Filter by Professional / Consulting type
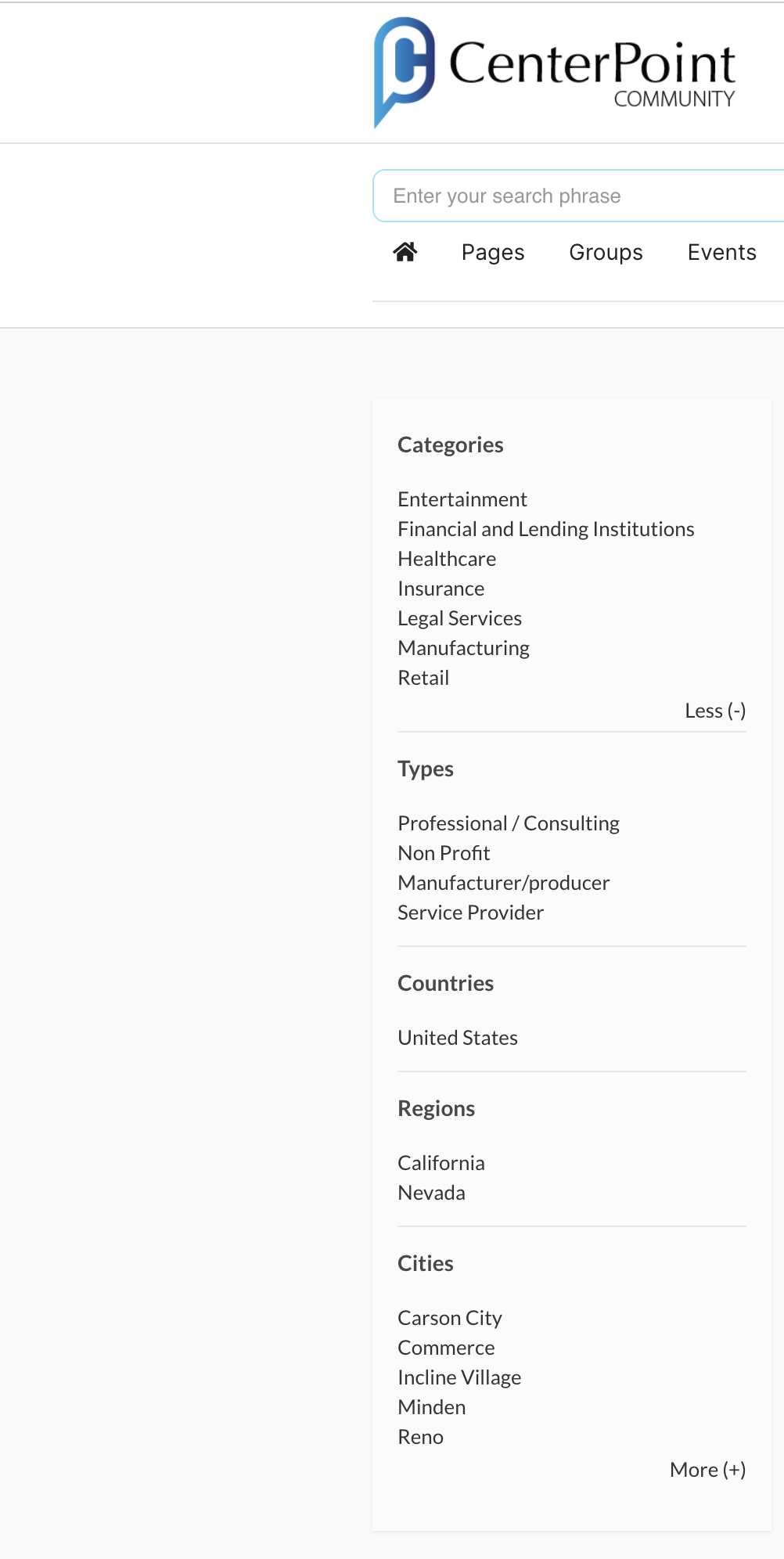This screenshot has height=1559, width=784. coord(509,823)
